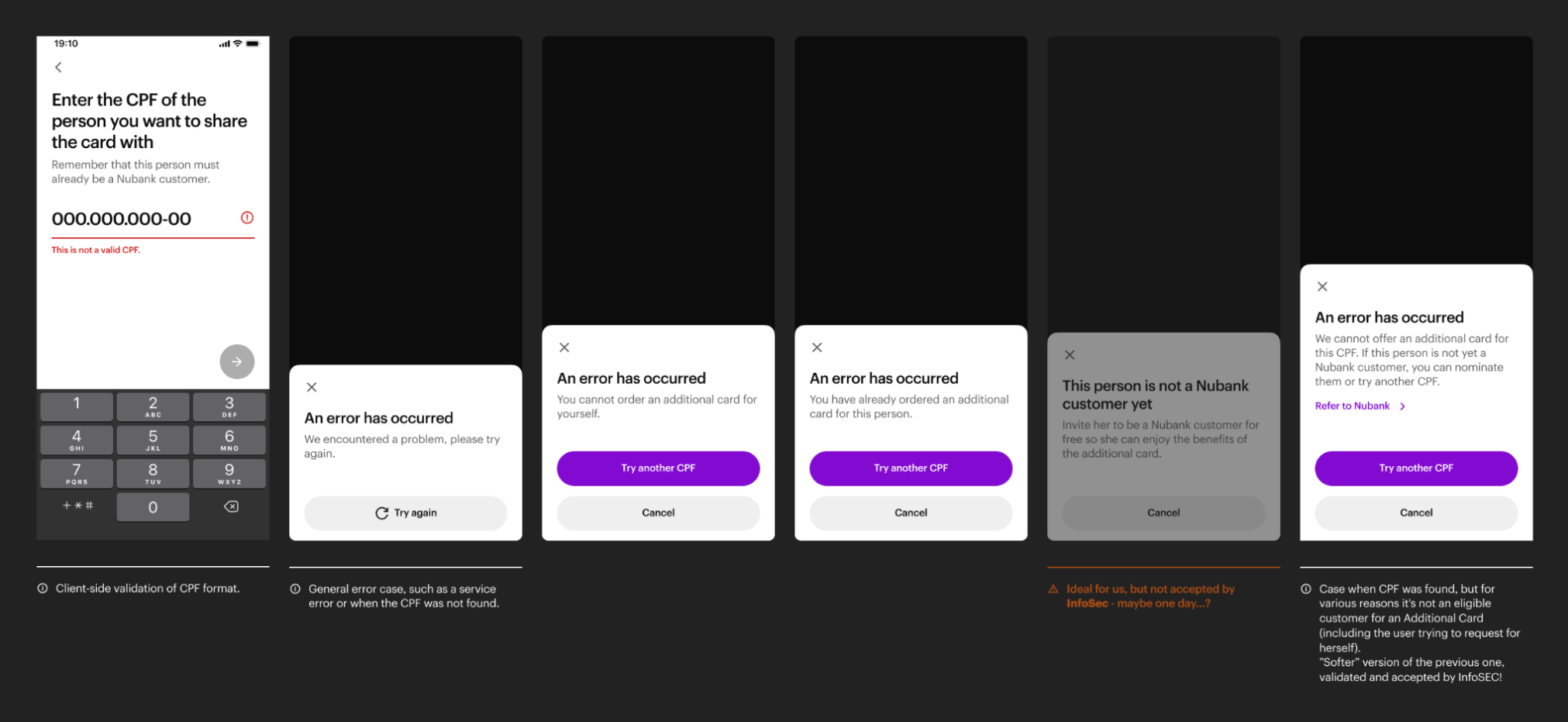
Task: Click Try another CPF in the 'for yourself' dialog
Action: pos(658,468)
